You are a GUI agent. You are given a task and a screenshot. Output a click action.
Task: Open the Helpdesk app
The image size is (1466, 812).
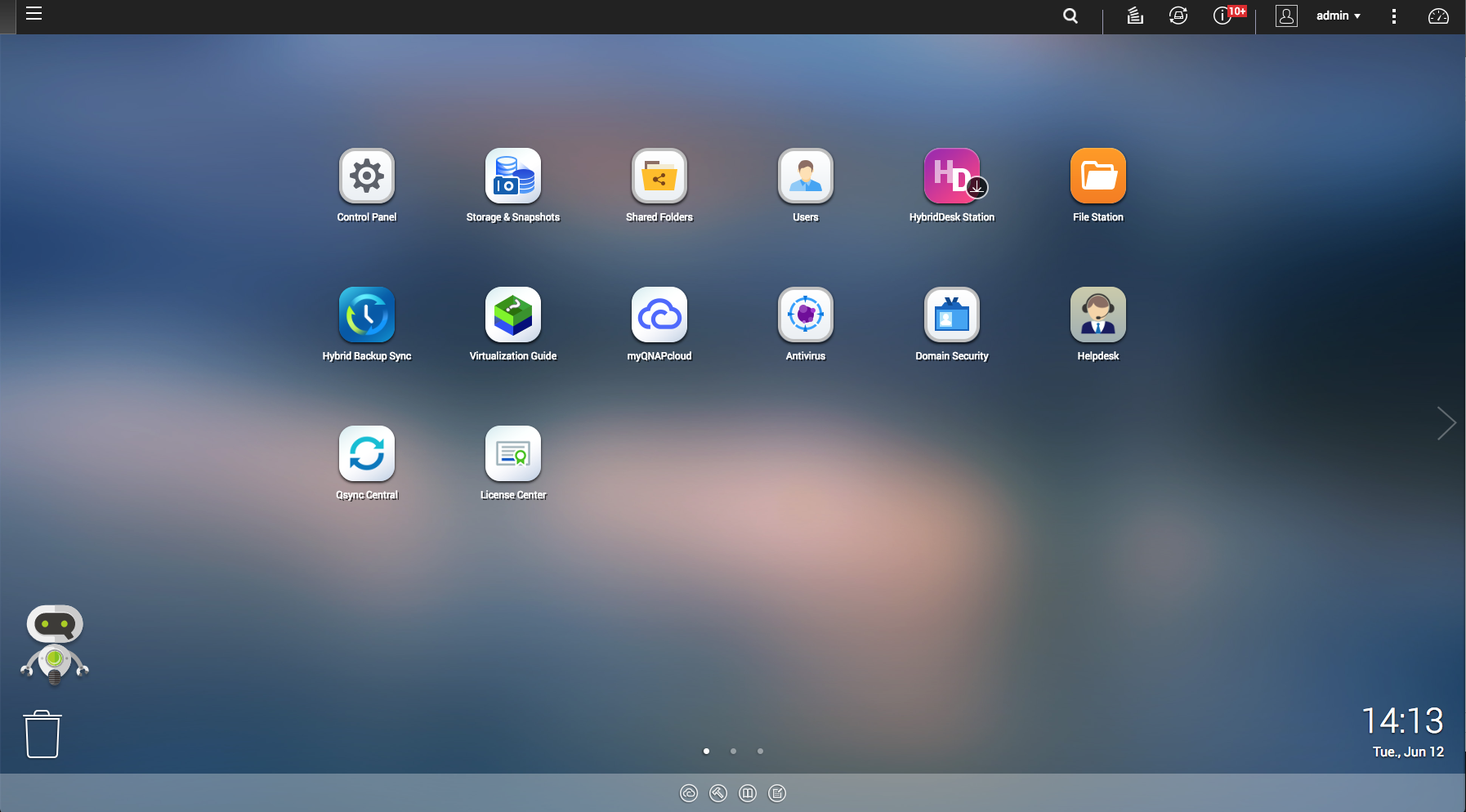click(x=1097, y=315)
